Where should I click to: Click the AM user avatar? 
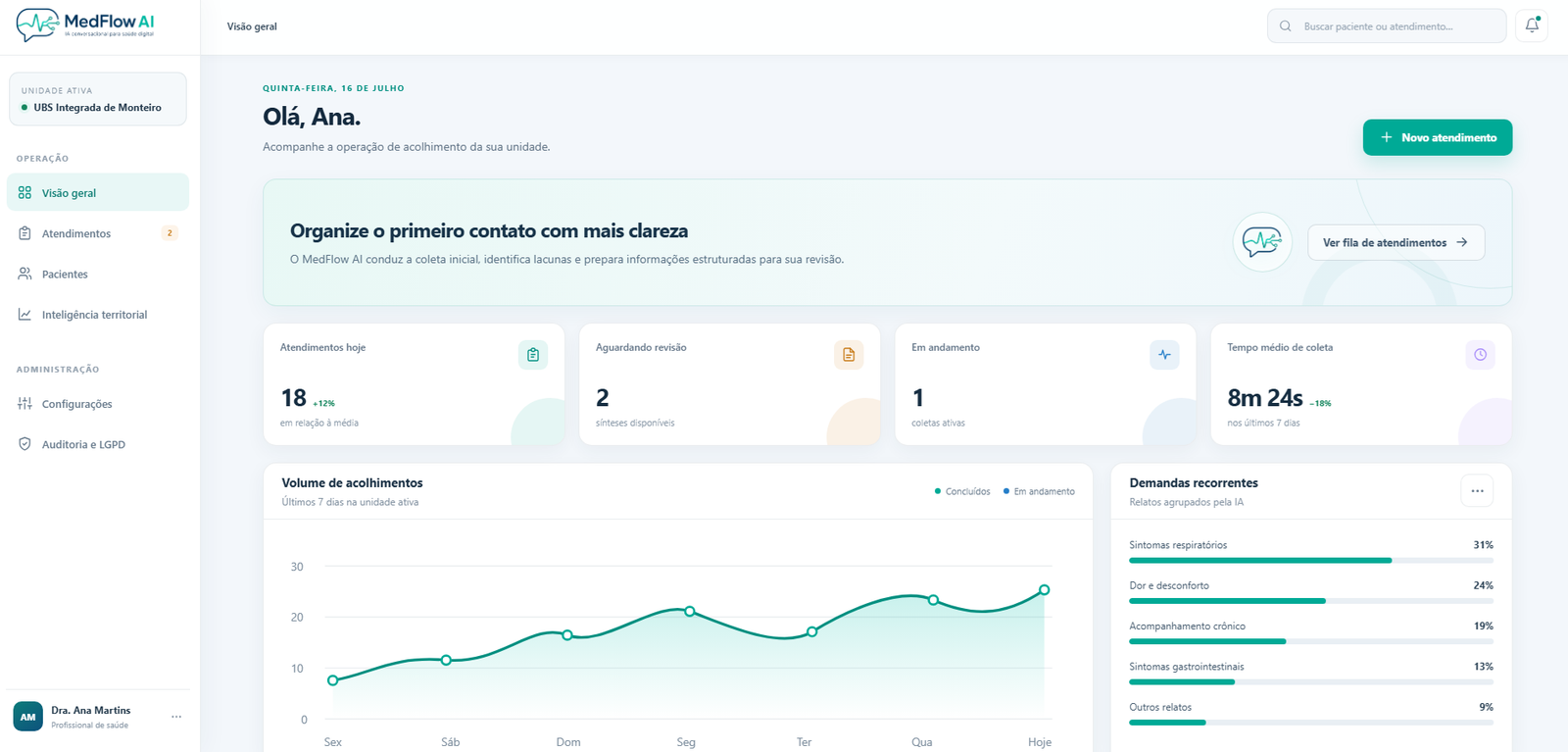pyautogui.click(x=27, y=717)
